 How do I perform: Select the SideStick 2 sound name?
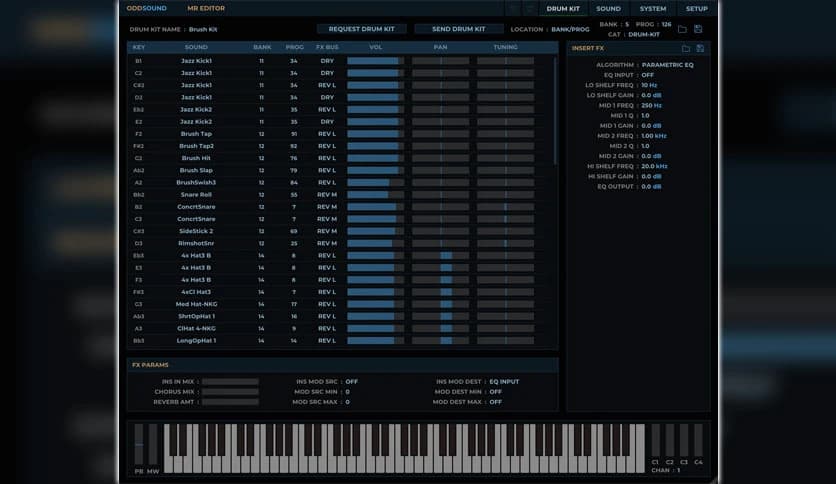[x=196, y=231]
